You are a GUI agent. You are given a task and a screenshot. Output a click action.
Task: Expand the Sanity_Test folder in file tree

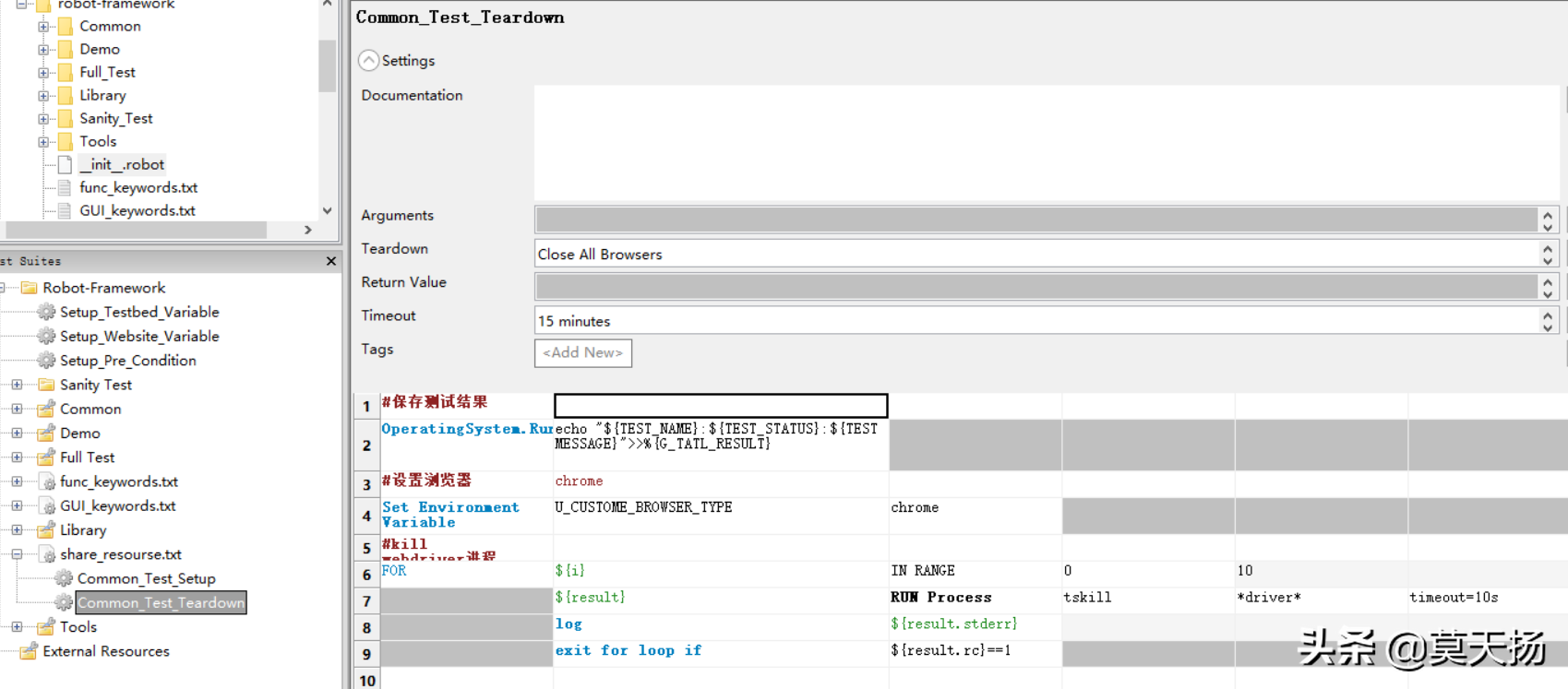(x=43, y=119)
